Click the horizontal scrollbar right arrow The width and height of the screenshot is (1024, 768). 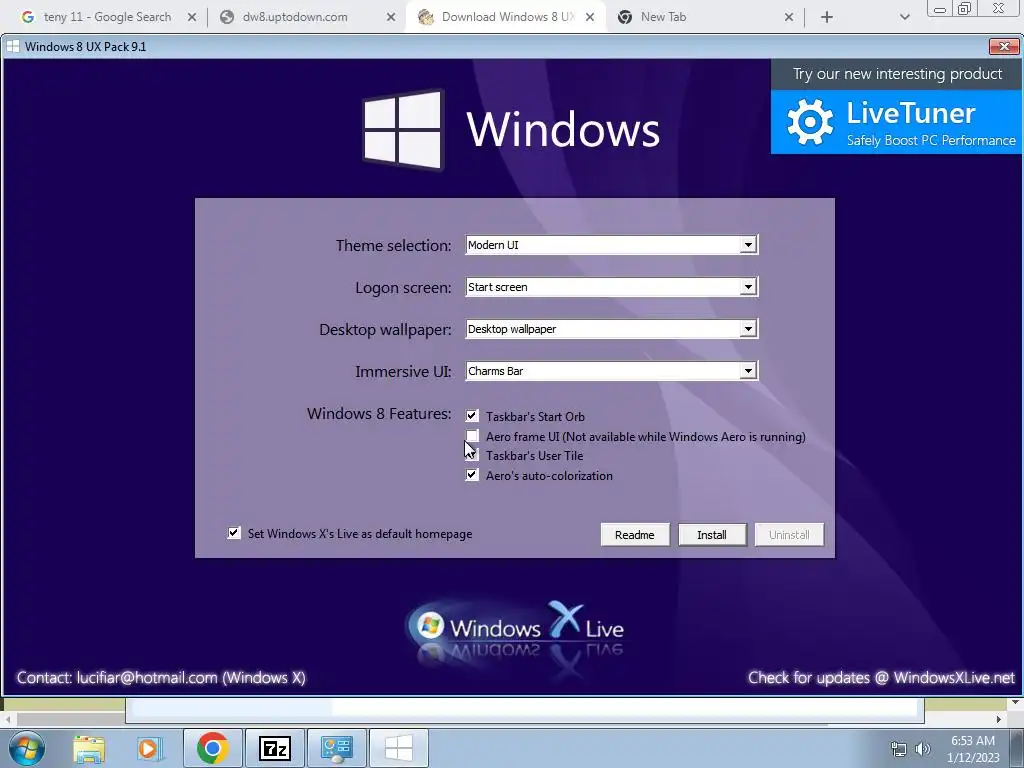coord(999,719)
